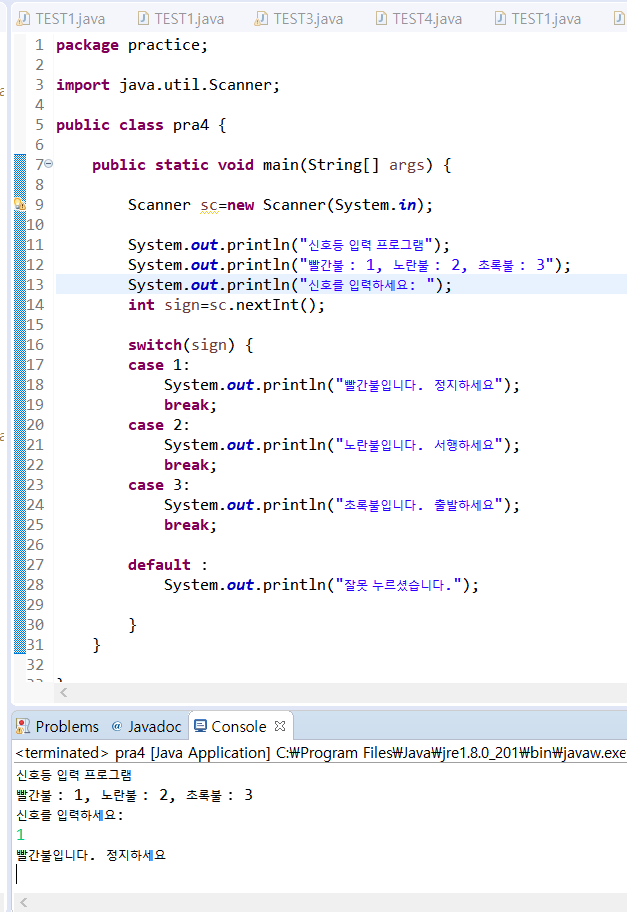This screenshot has width=627, height=912.
Task: Click the 'case 1:' label
Action: [x=159, y=365]
